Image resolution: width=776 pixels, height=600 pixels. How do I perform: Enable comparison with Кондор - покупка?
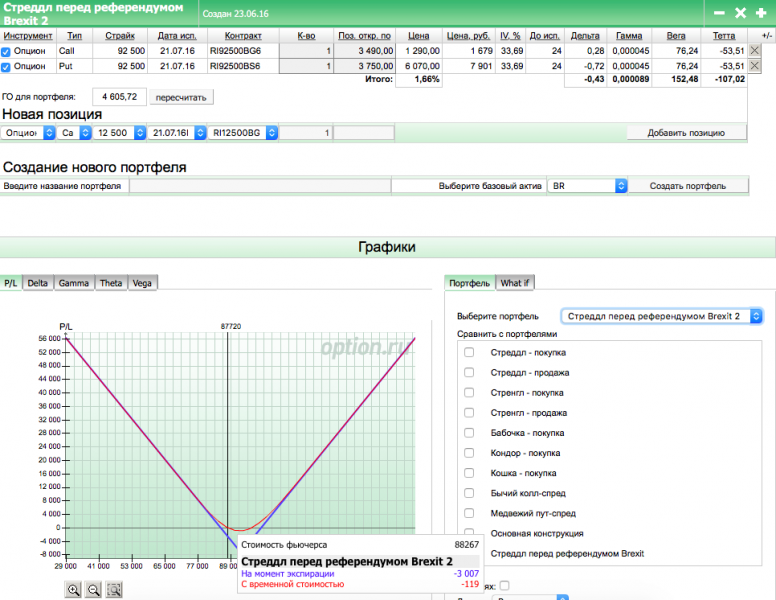coord(469,453)
